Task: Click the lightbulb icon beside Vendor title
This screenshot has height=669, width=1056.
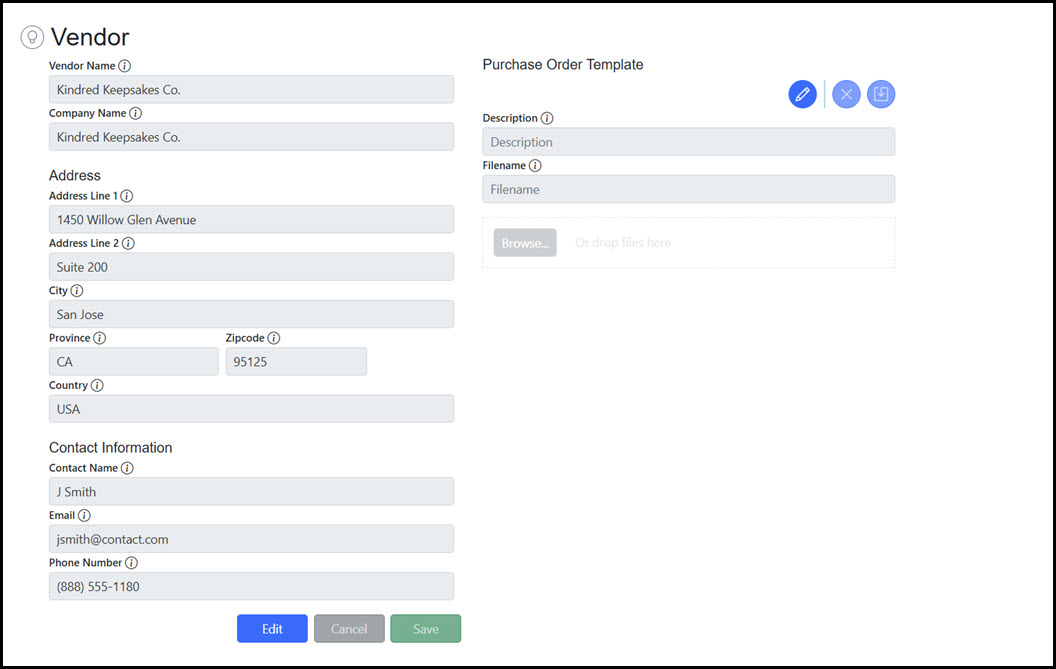Action: click(33, 38)
